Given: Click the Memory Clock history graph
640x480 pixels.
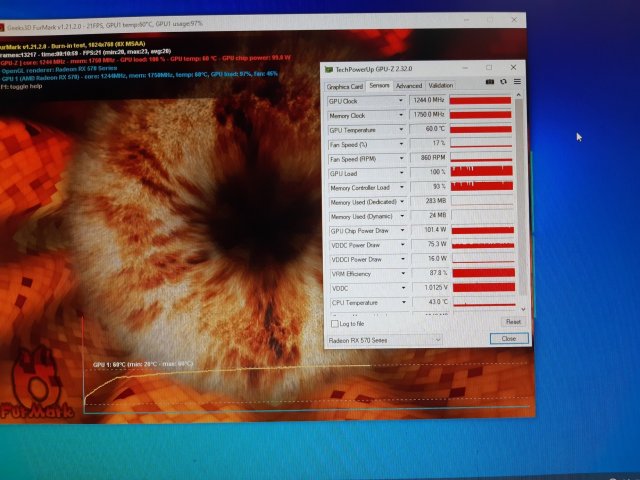Looking at the screenshot, I should [481, 115].
